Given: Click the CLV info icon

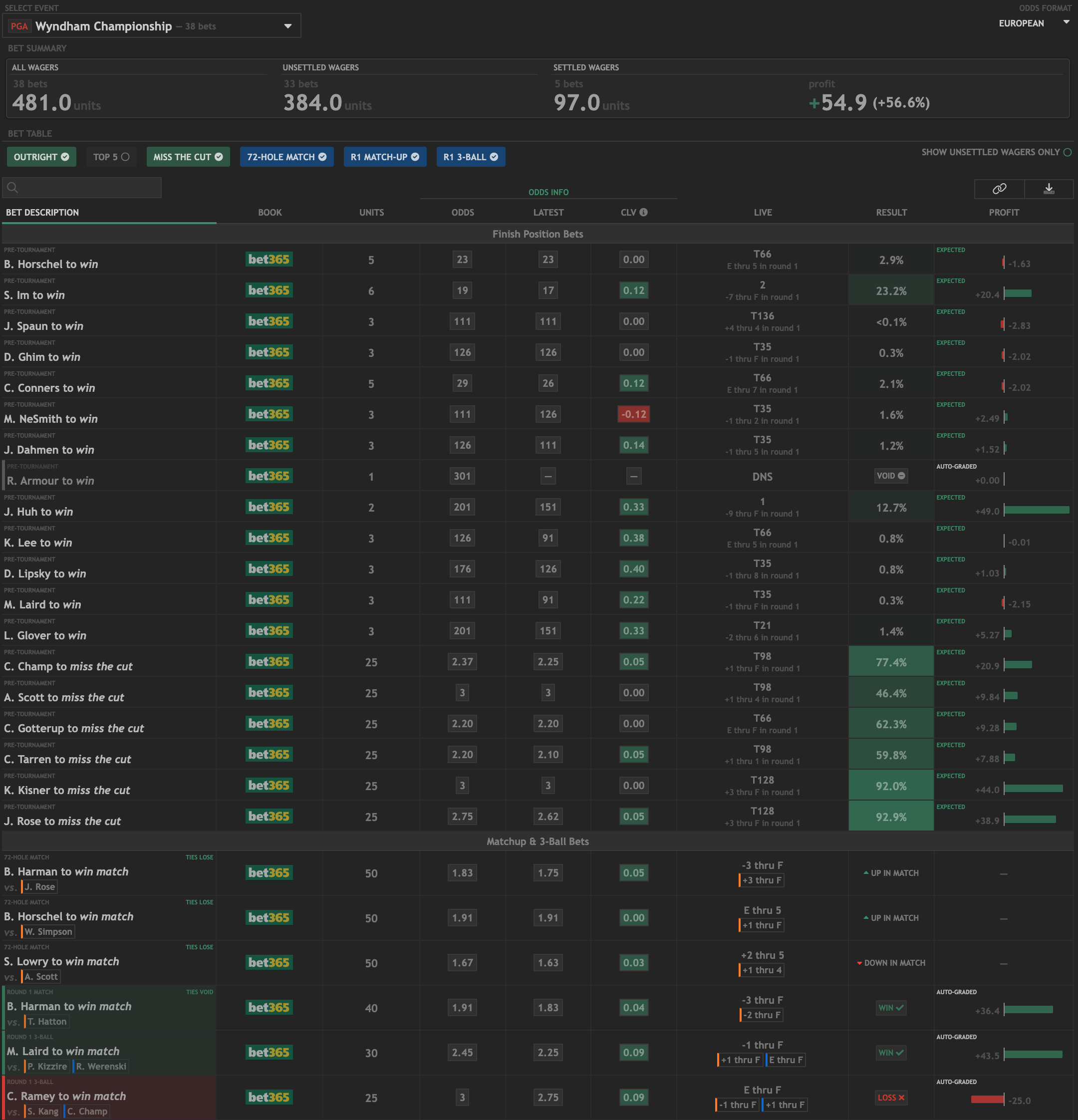Looking at the screenshot, I should coord(643,212).
